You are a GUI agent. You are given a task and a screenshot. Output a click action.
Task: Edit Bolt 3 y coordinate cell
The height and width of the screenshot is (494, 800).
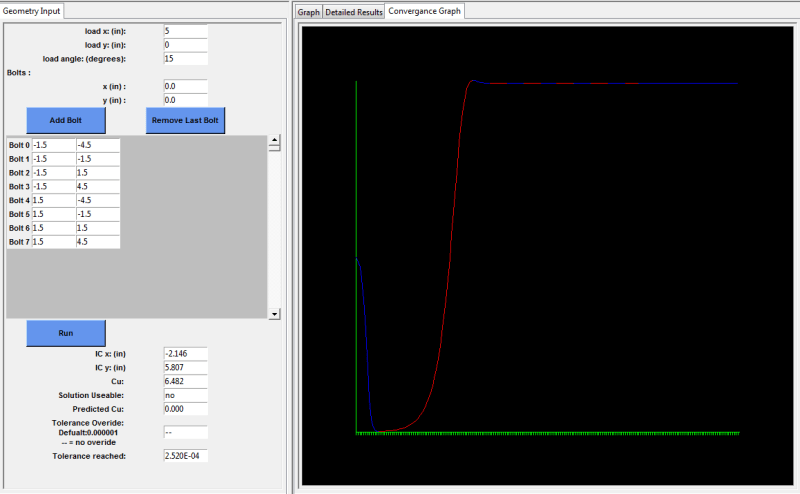tap(98, 186)
